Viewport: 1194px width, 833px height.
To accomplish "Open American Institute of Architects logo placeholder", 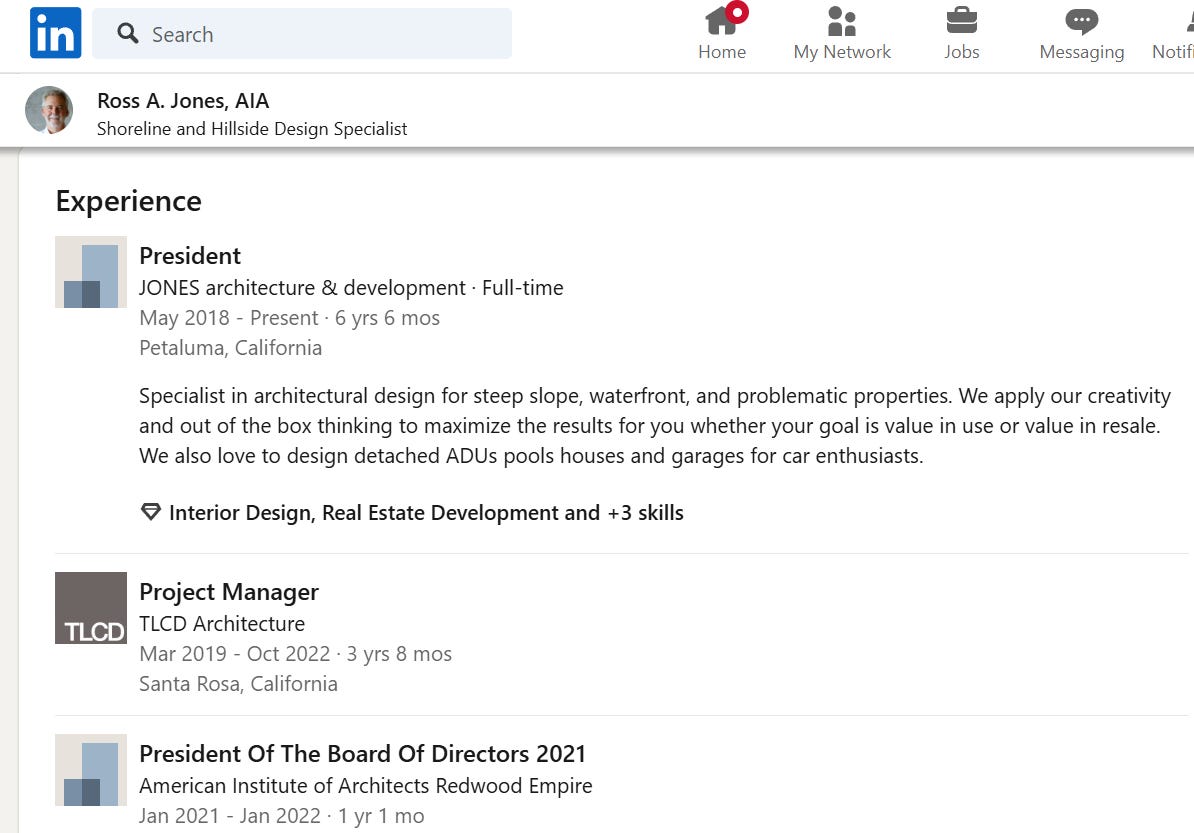I will [91, 770].
